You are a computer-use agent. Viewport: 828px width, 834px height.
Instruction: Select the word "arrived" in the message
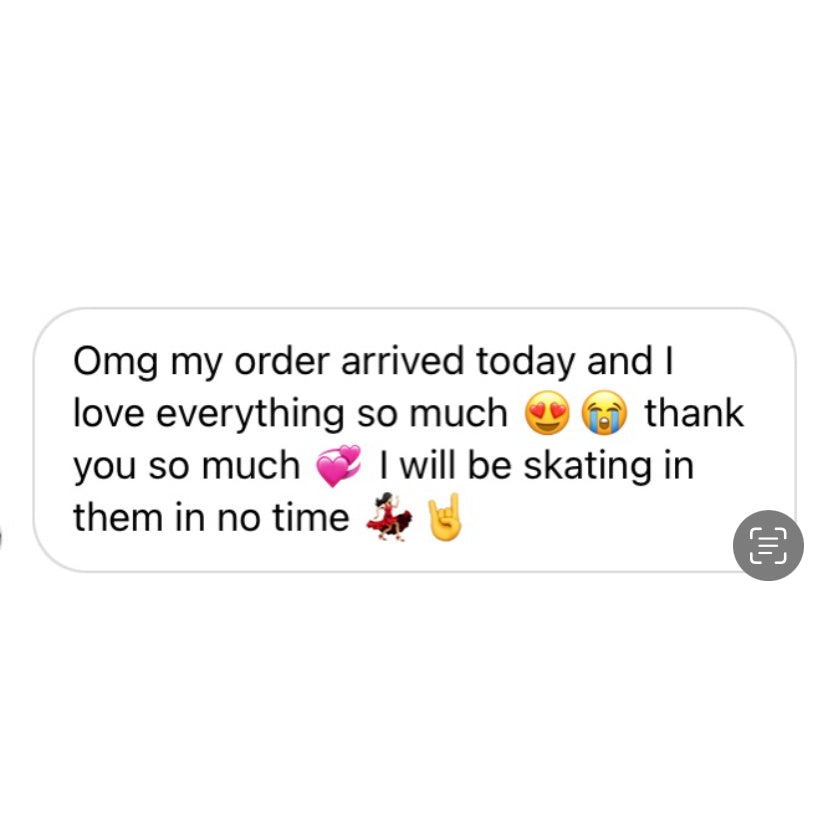(x=403, y=362)
